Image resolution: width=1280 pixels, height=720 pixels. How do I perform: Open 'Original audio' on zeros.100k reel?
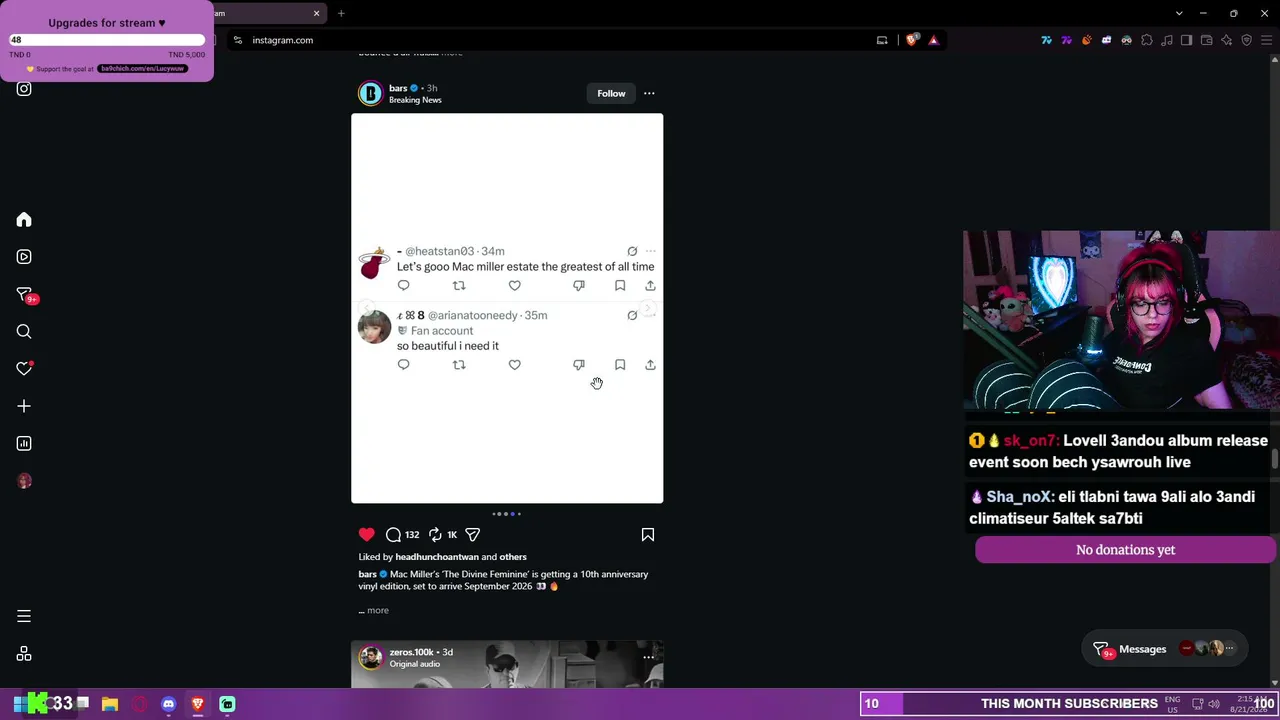click(415, 664)
